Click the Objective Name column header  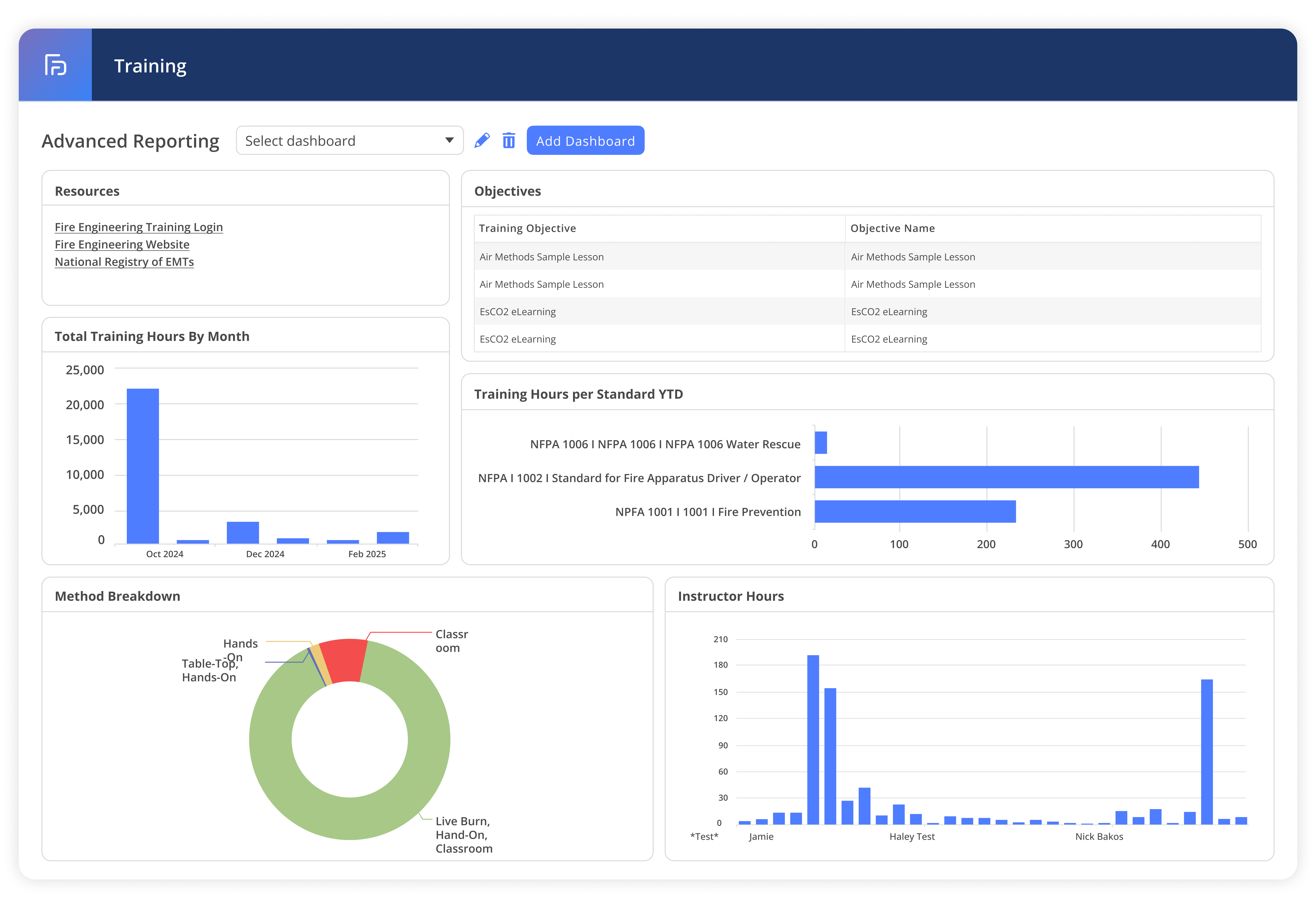tap(892, 228)
